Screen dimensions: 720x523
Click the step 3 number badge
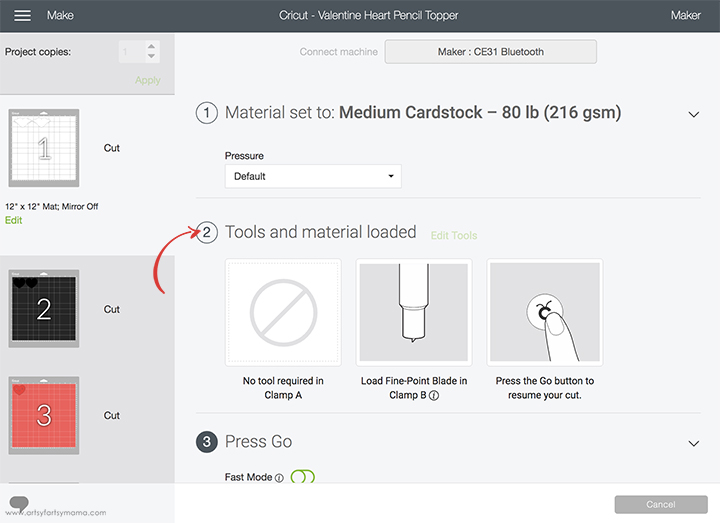207,442
